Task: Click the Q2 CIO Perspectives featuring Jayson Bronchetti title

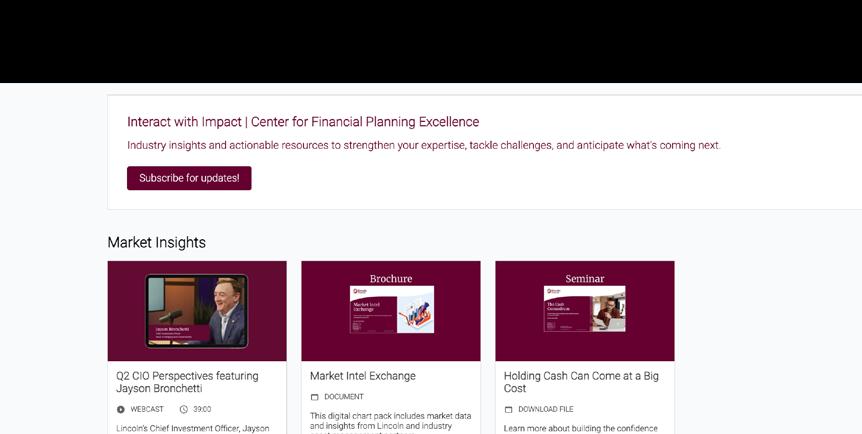Action: pyautogui.click(x=187, y=382)
